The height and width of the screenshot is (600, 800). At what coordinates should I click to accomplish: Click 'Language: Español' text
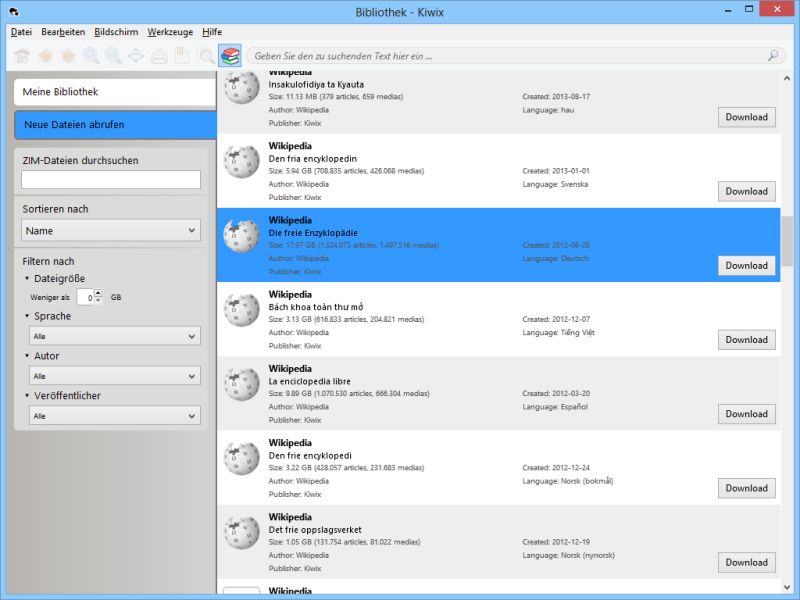point(555,407)
